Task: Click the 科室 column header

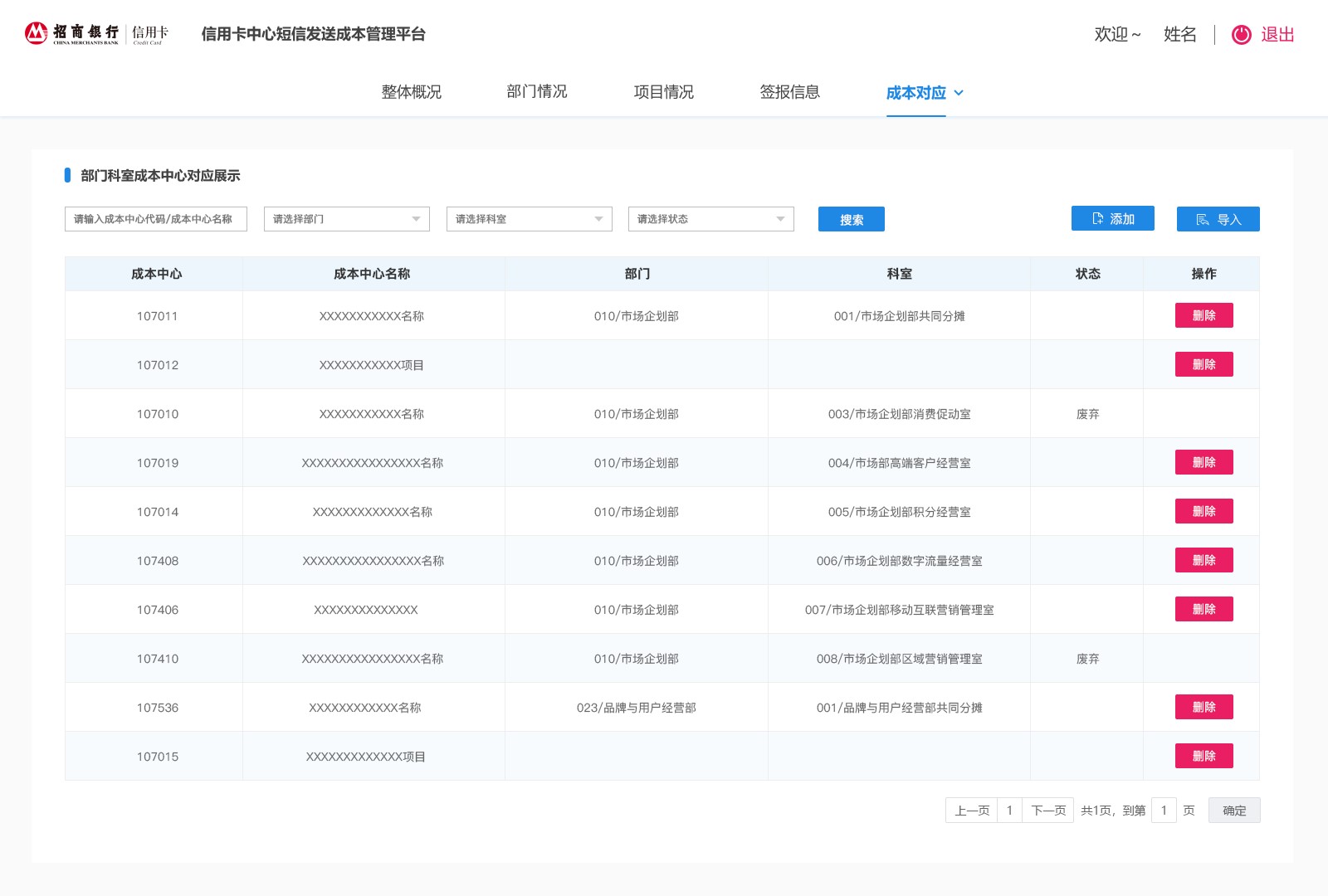Action: coord(900,274)
